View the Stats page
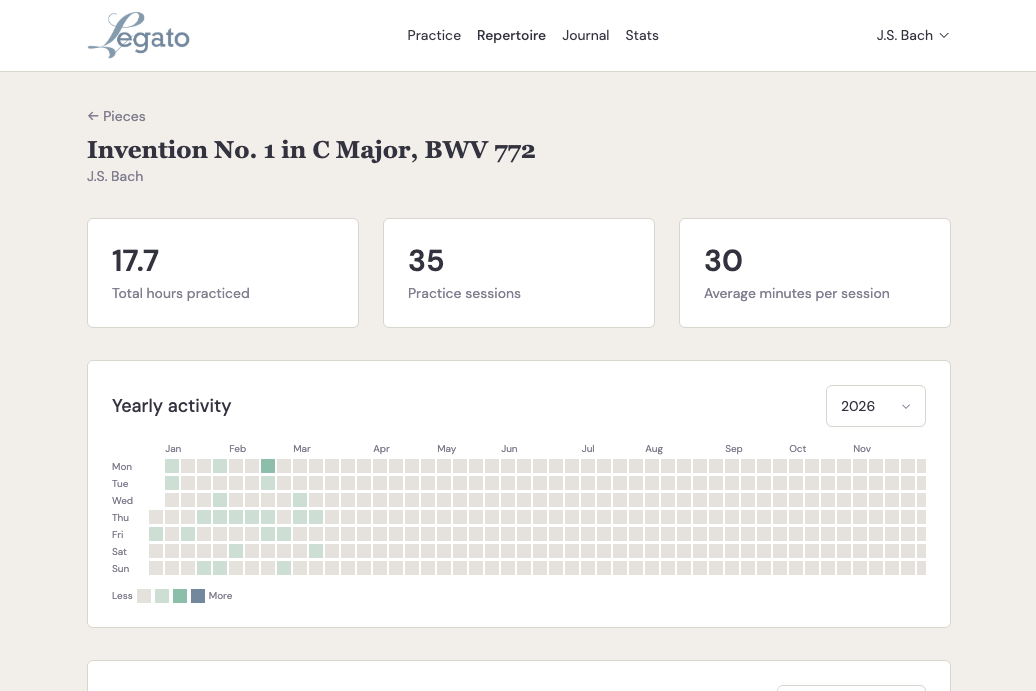 (642, 35)
